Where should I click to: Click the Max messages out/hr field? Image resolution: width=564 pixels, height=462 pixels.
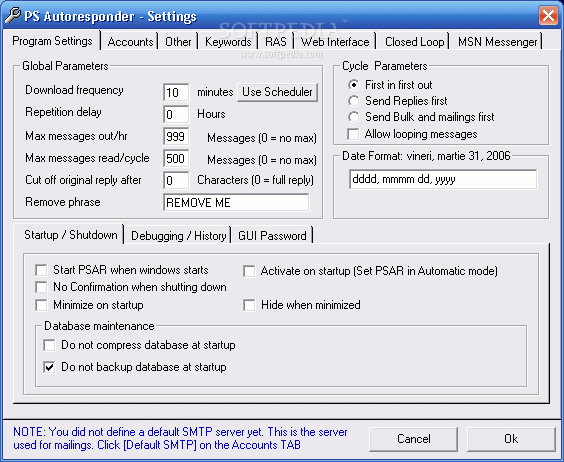pos(176,136)
